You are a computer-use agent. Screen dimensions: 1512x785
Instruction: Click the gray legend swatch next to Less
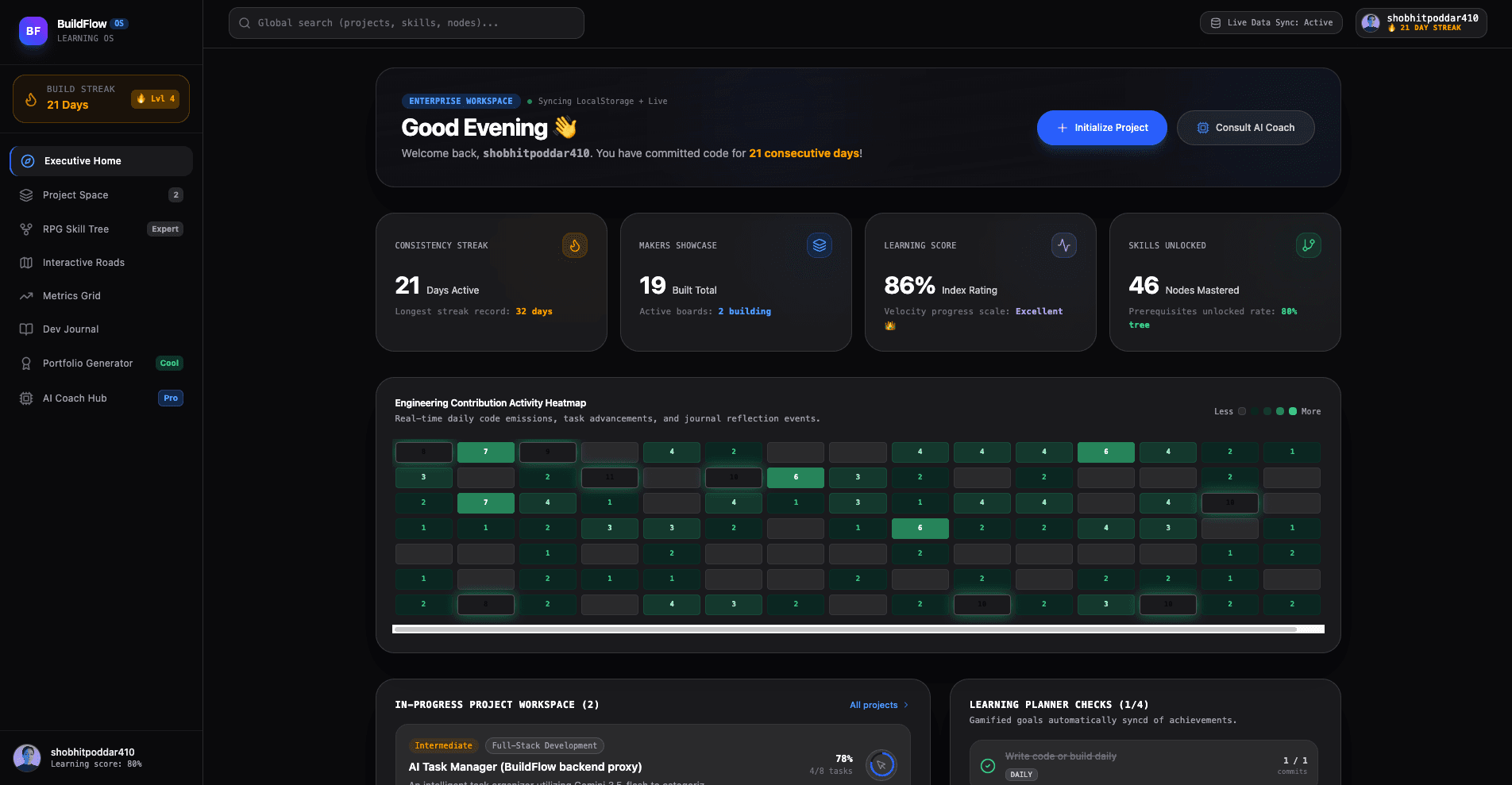(1242, 411)
